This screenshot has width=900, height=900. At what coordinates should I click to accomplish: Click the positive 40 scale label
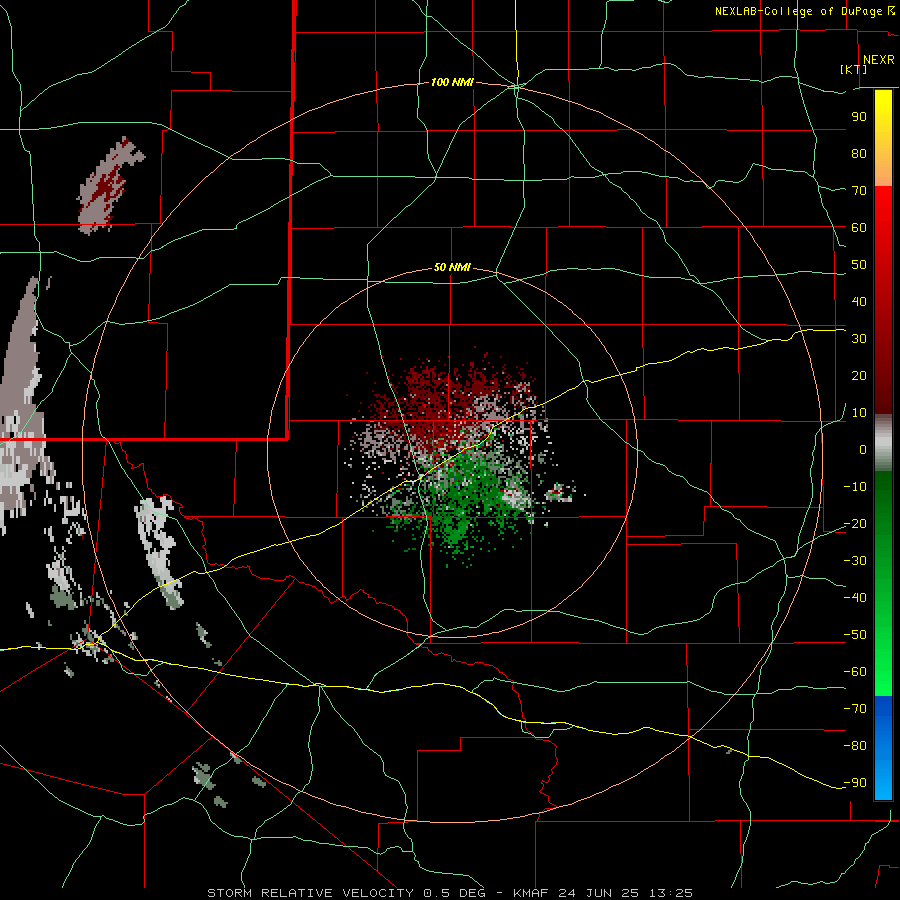click(x=859, y=301)
